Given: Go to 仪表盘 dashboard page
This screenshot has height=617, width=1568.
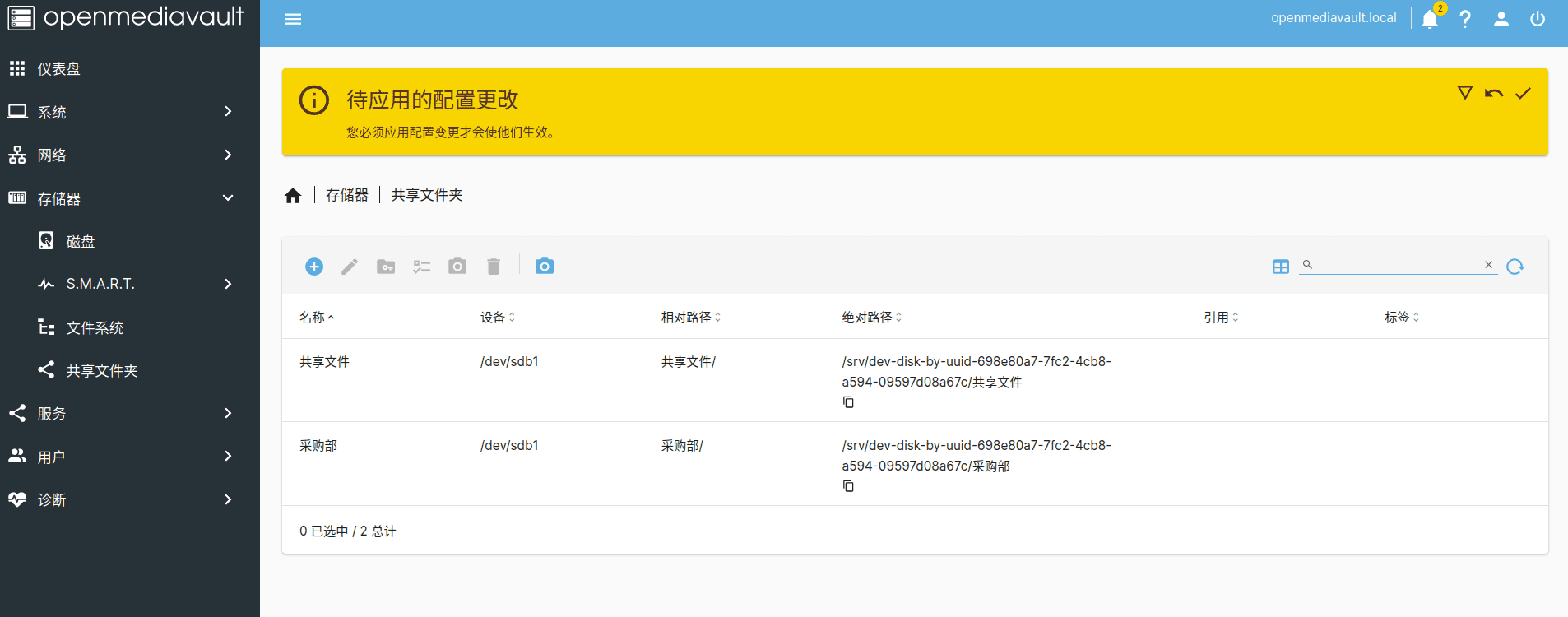Looking at the screenshot, I should pyautogui.click(x=59, y=69).
